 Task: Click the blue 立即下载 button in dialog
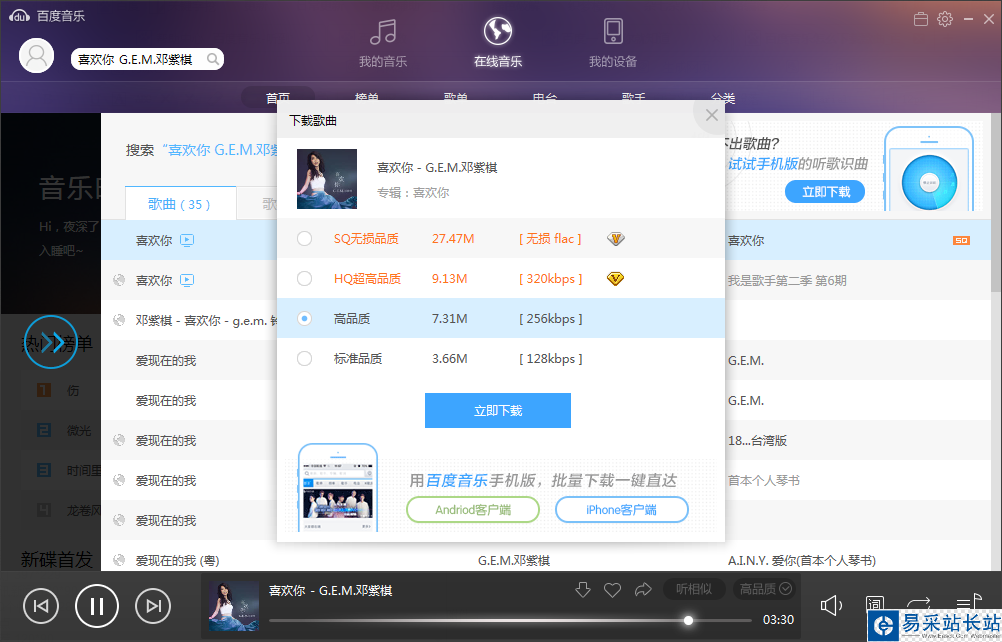click(498, 410)
